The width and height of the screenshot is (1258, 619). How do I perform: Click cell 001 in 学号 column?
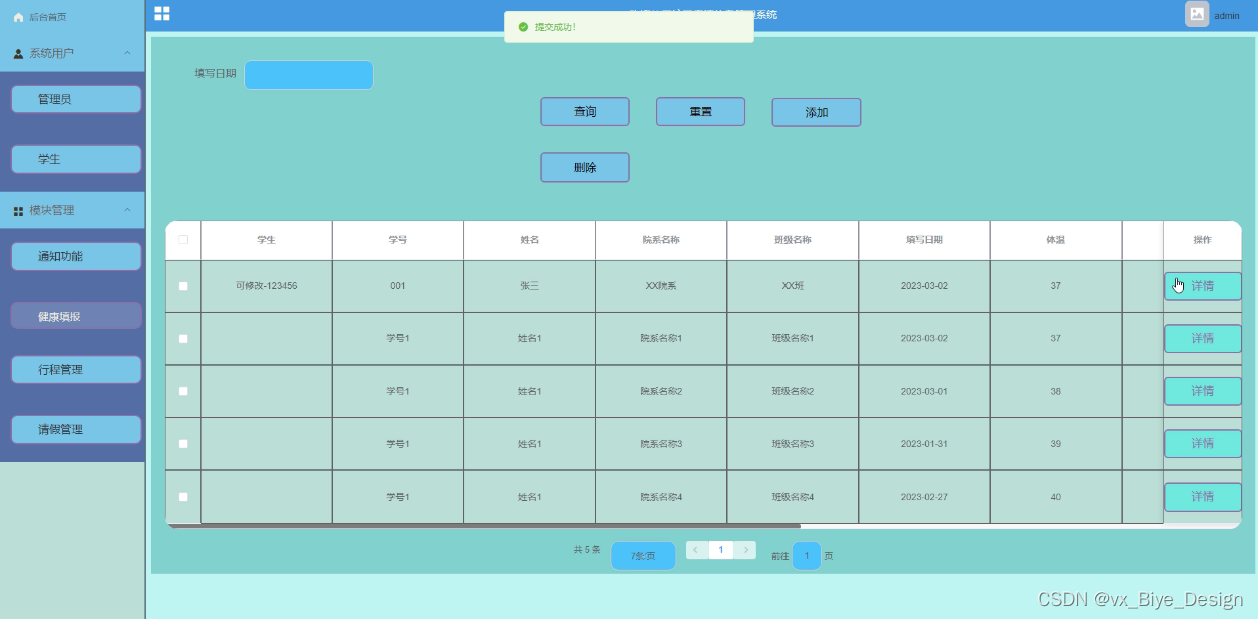coord(398,286)
